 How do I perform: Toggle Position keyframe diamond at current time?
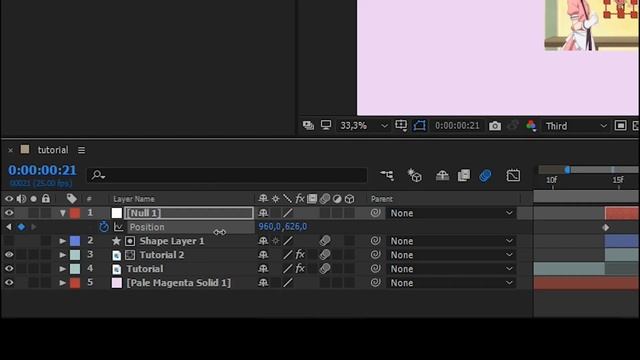pyautogui.click(x=21, y=227)
